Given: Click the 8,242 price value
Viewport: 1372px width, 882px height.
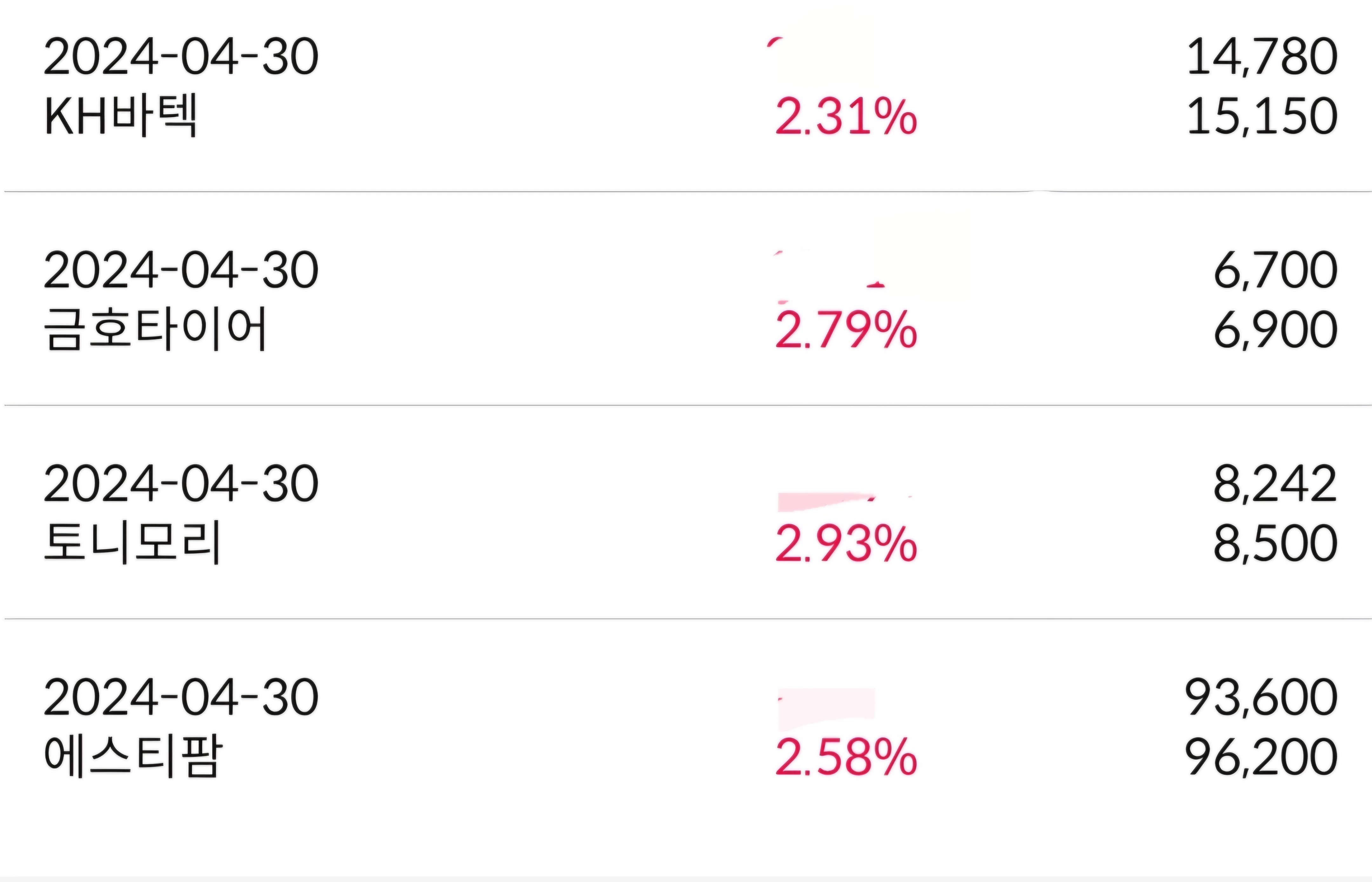Looking at the screenshot, I should pos(1275,484).
